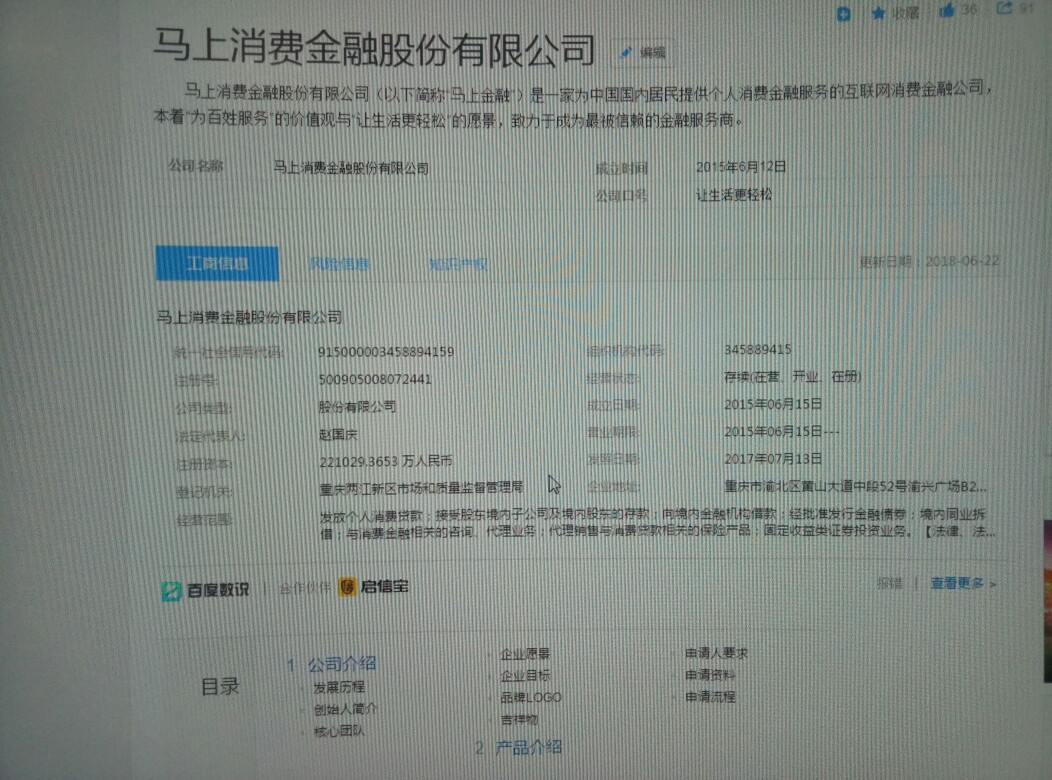Go to 申请流程 section

coord(710,697)
